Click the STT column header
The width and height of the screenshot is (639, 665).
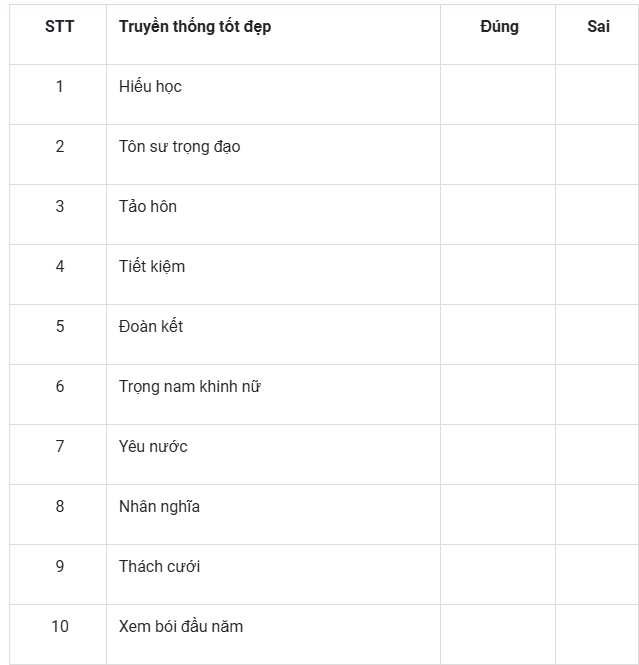(58, 35)
